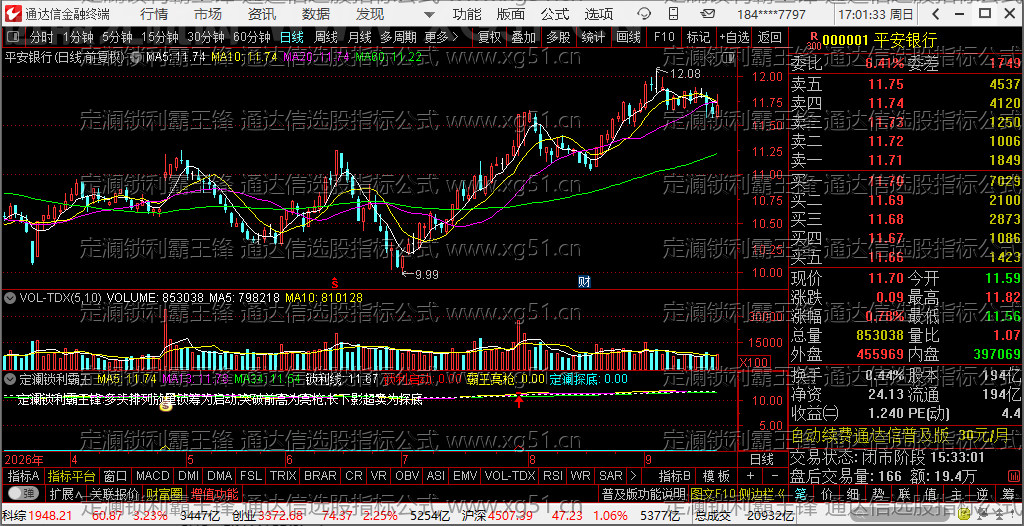Click the 通达信金融终端 app logo icon

coord(13,14)
